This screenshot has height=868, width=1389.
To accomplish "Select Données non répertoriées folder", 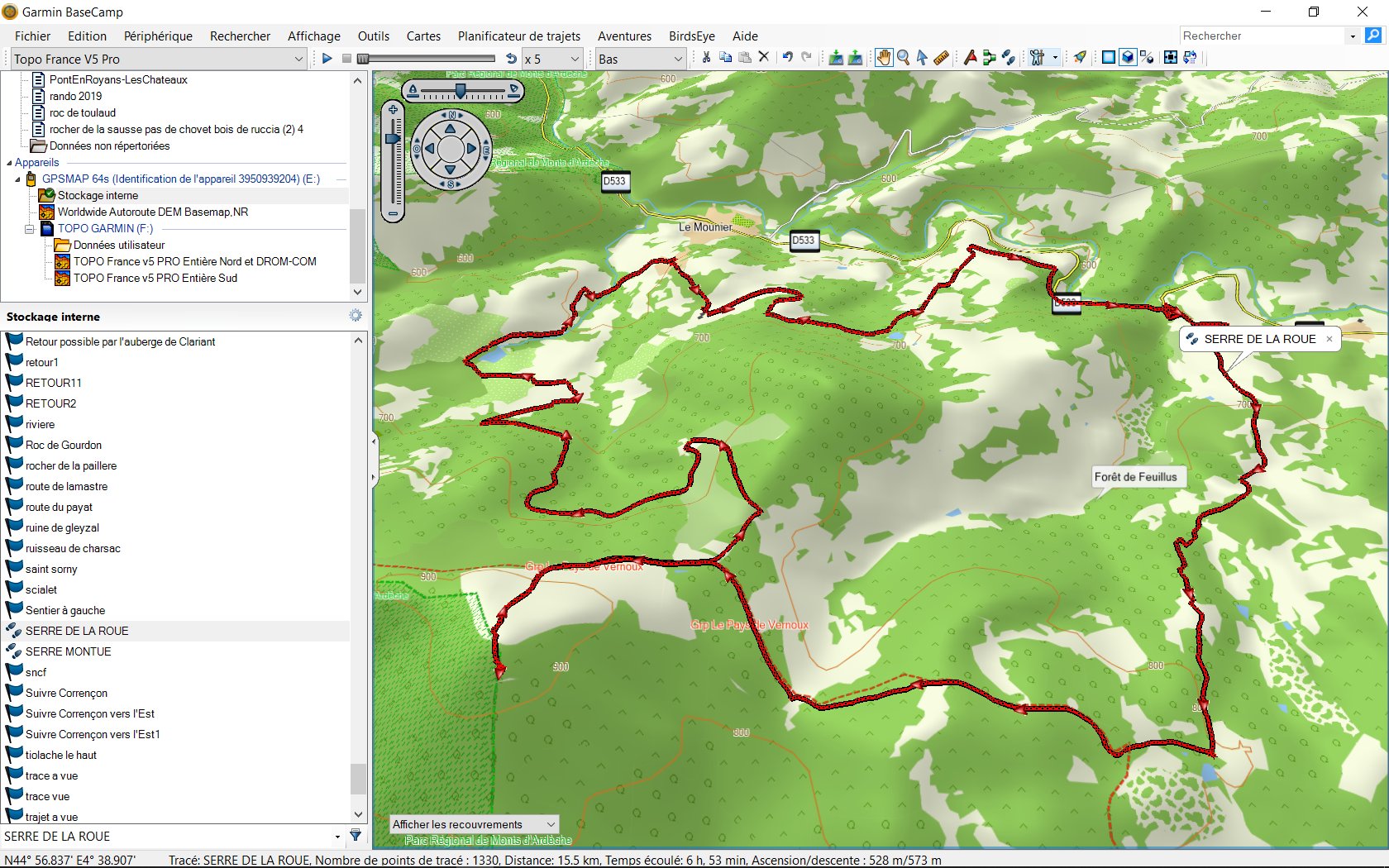I will [109, 145].
